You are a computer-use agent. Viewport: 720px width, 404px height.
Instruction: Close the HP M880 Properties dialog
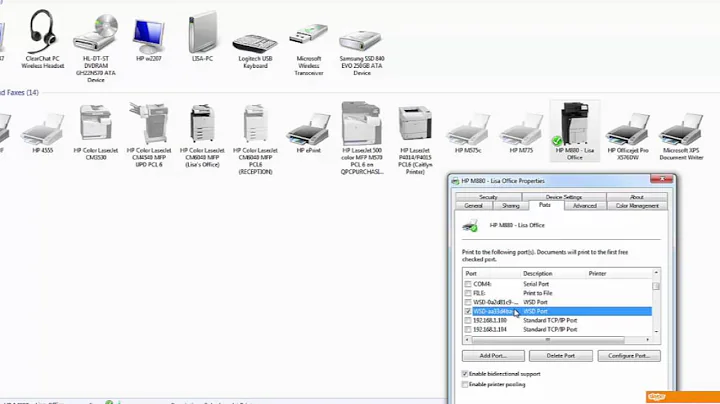(662, 180)
